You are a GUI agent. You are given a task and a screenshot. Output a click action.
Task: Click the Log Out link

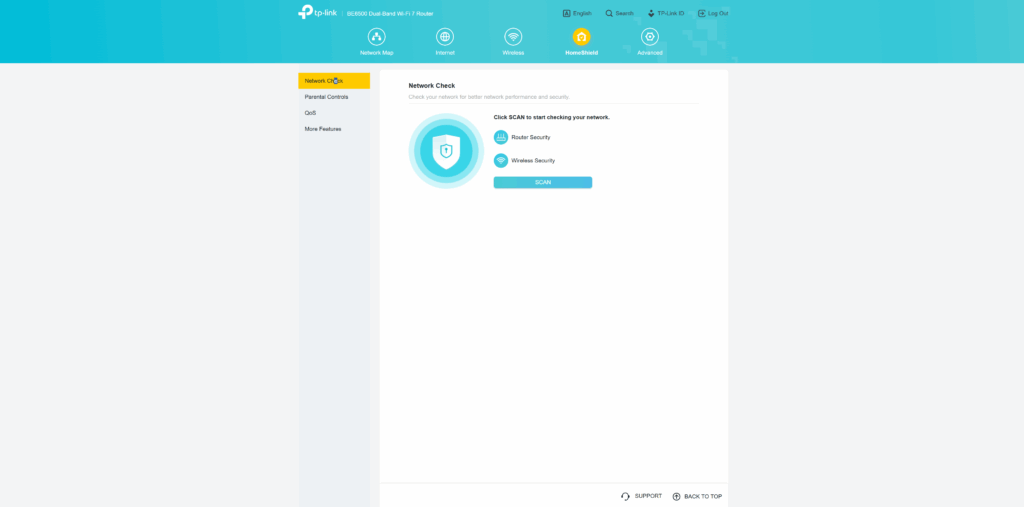click(x=718, y=13)
